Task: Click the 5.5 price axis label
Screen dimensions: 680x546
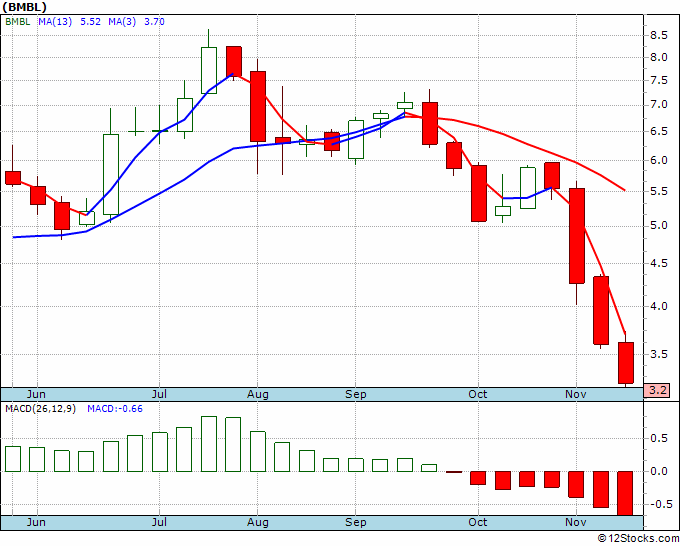Action: pyautogui.click(x=658, y=191)
